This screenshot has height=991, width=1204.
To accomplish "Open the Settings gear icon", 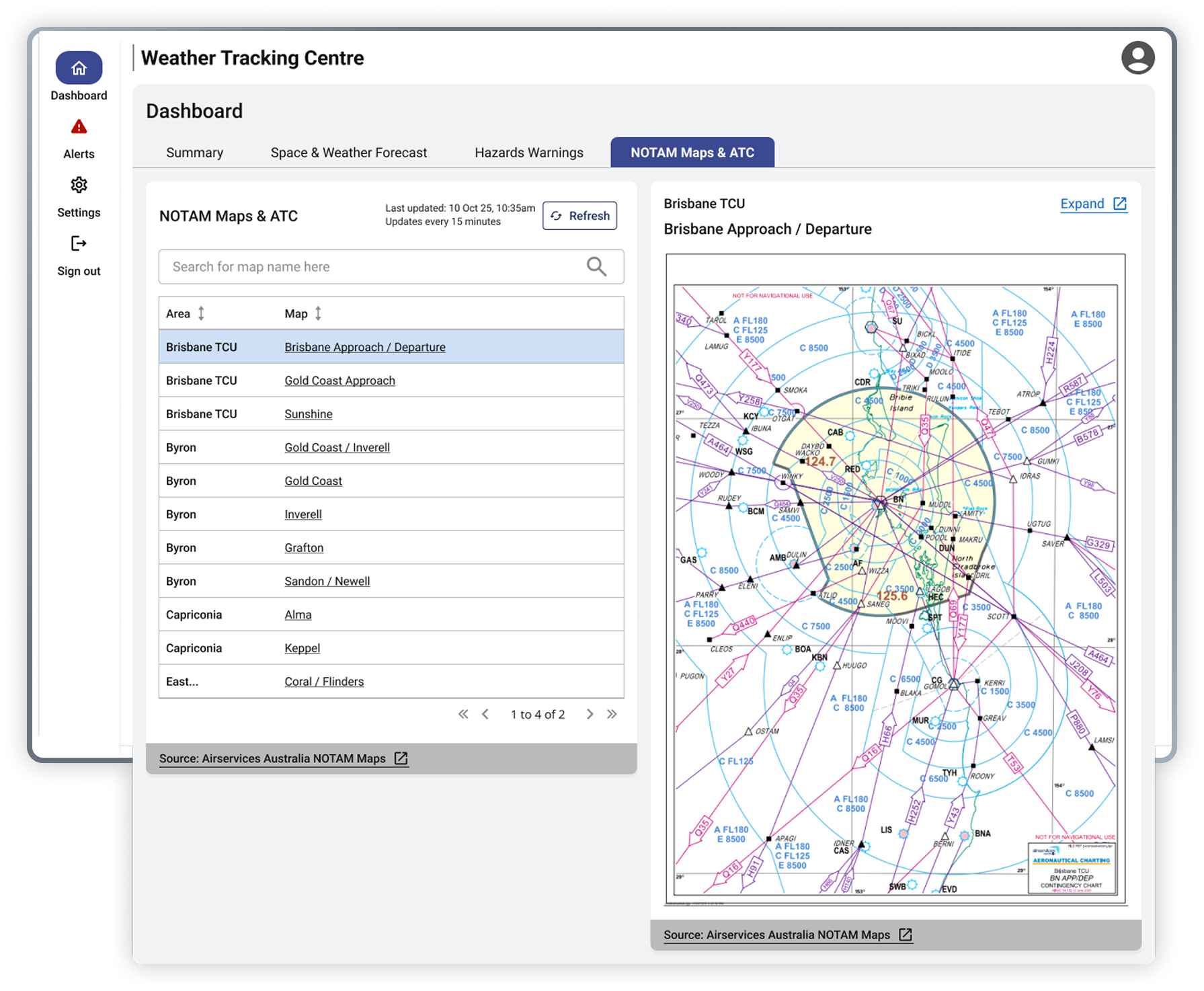I will (x=79, y=185).
